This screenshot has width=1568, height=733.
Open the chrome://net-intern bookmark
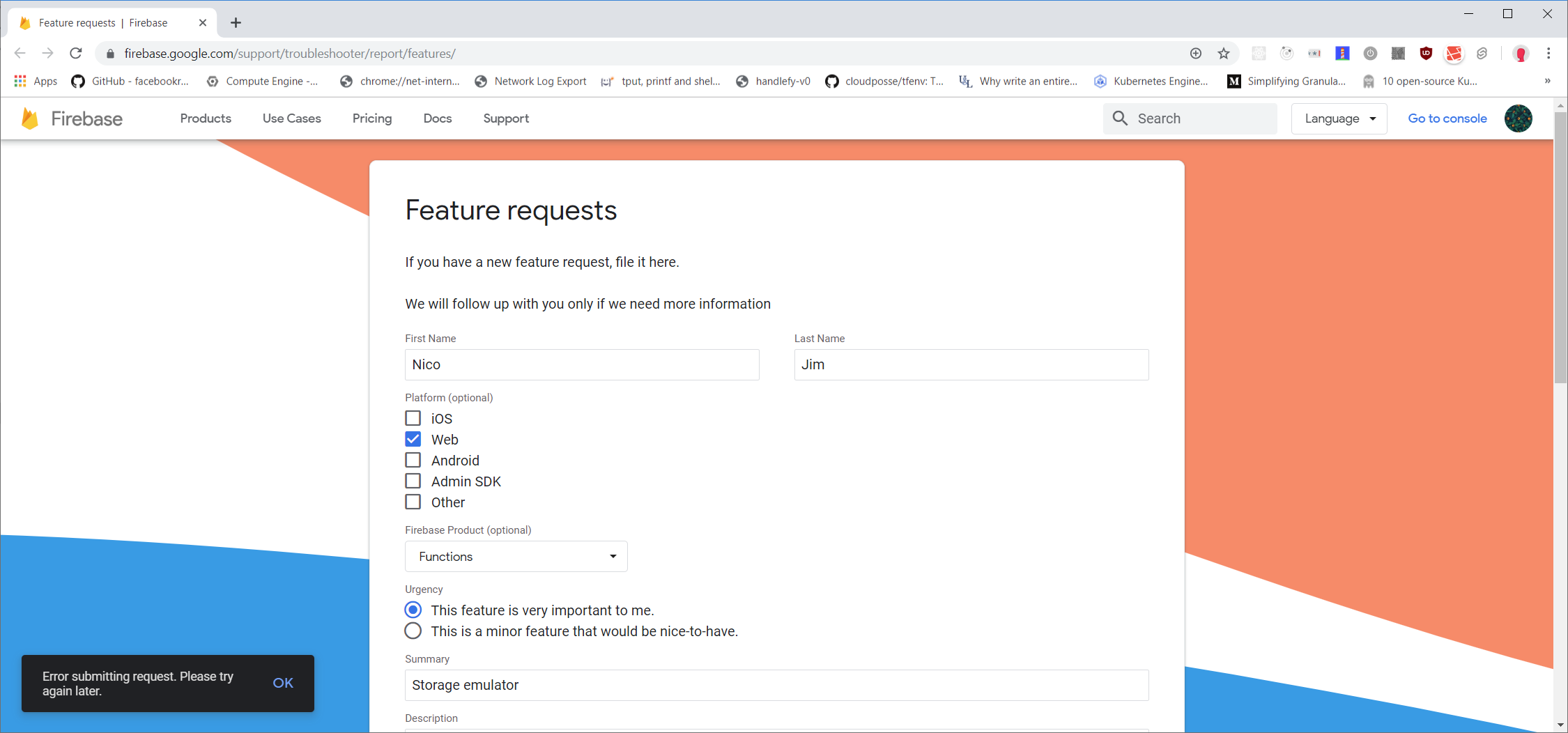(x=400, y=82)
